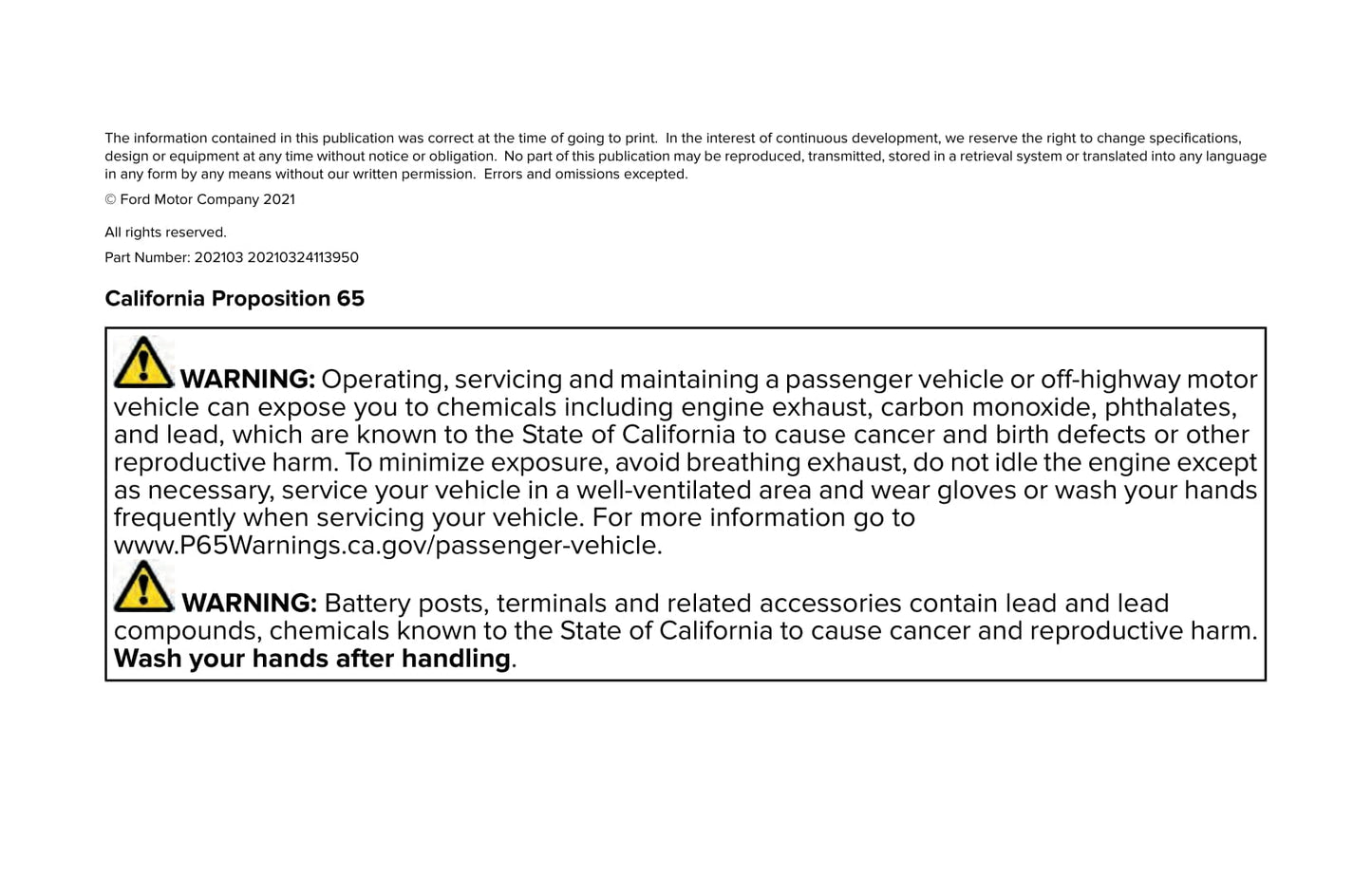
Task: Click the bold WARNING label before 'Operating'
Action: (247, 380)
